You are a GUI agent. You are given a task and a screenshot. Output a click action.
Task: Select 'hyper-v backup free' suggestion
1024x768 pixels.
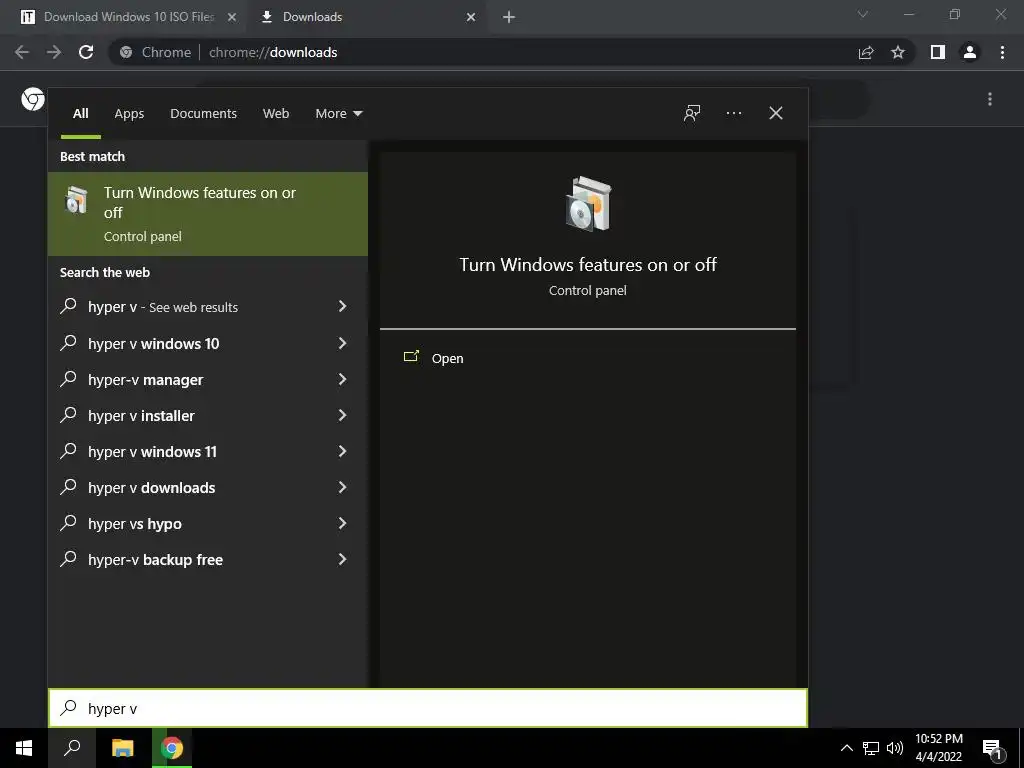[208, 560]
